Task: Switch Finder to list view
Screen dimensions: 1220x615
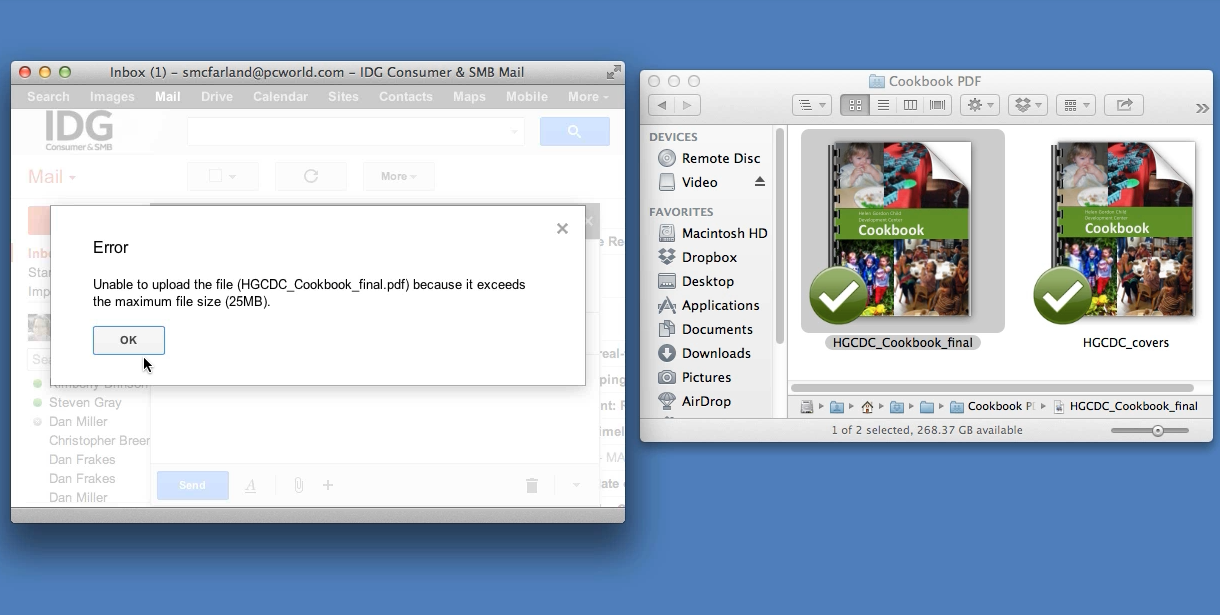Action: coord(883,105)
